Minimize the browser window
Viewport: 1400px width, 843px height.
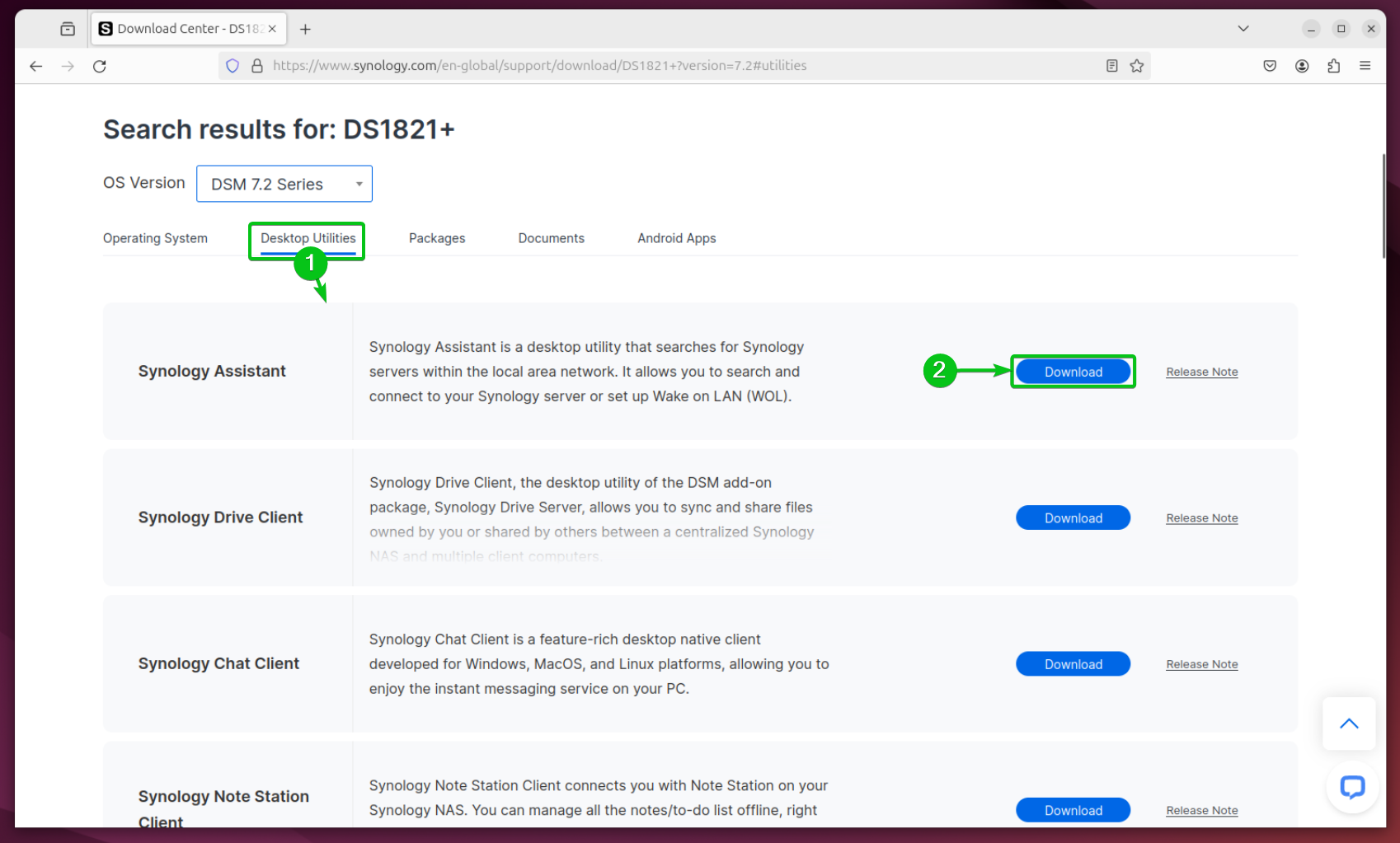pos(1311,29)
